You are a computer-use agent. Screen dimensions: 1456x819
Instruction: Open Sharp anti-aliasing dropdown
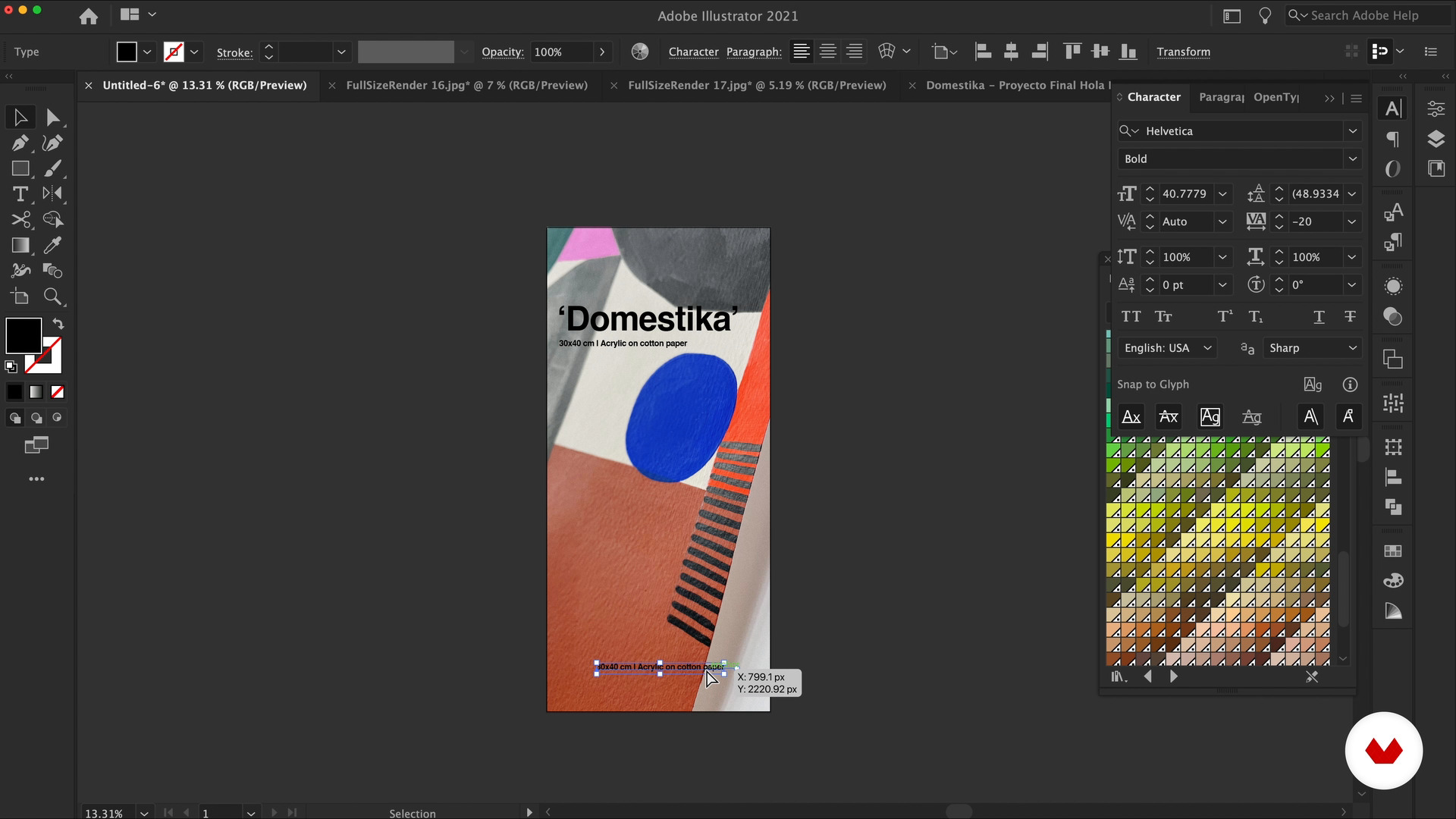pyautogui.click(x=1312, y=348)
